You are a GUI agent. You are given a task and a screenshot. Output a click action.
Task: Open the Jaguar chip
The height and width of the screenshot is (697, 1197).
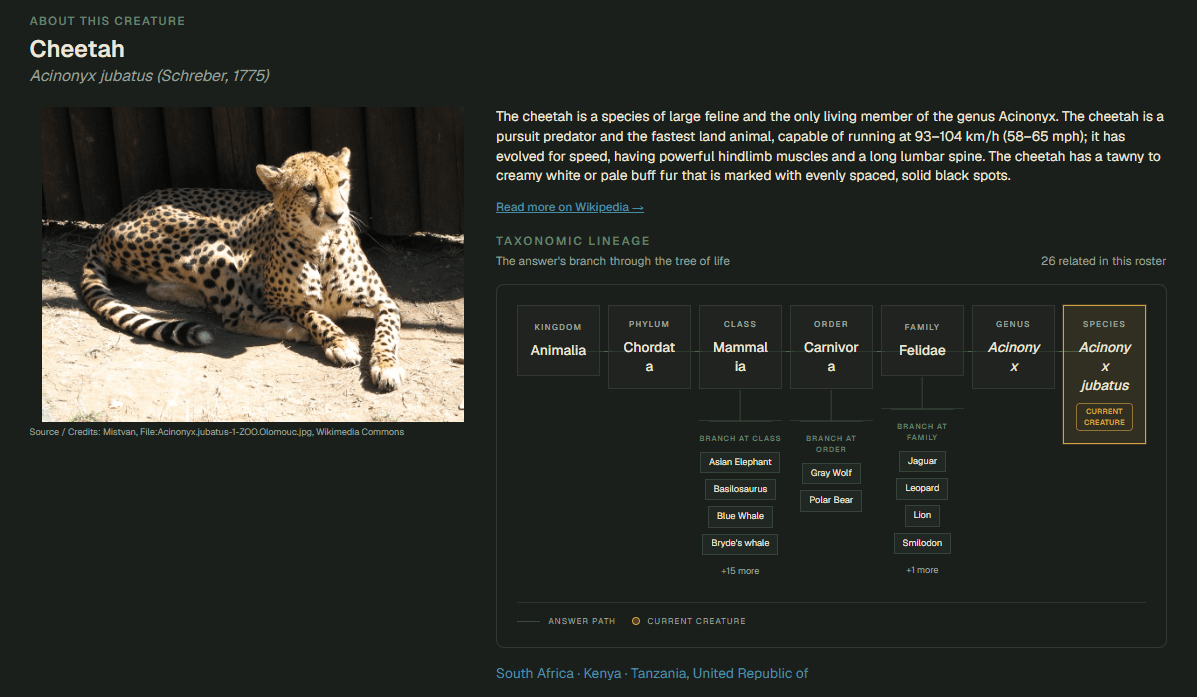(922, 461)
